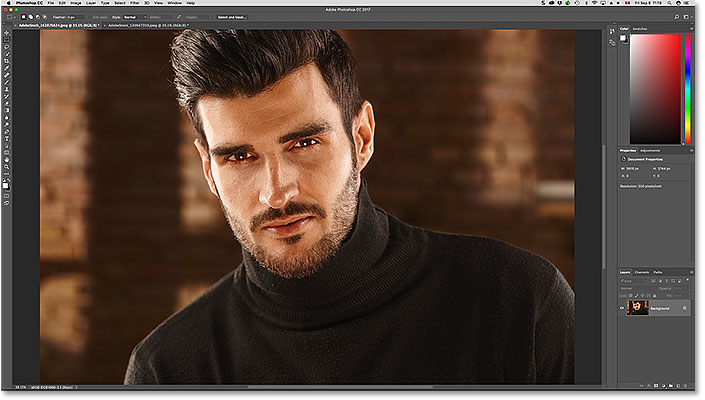Click Subtract from selection mode icon
The height and width of the screenshot is (400, 705).
tap(38, 17)
